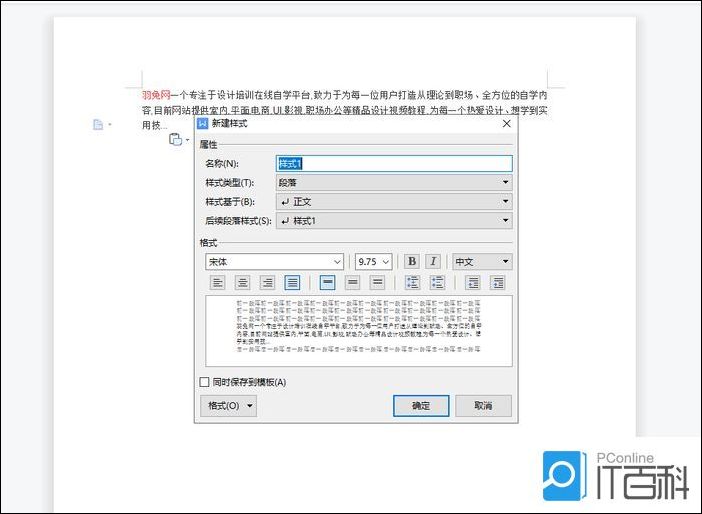Image resolution: width=702 pixels, height=514 pixels.
Task: Open the language dropdown showing 中文
Action: [x=482, y=262]
